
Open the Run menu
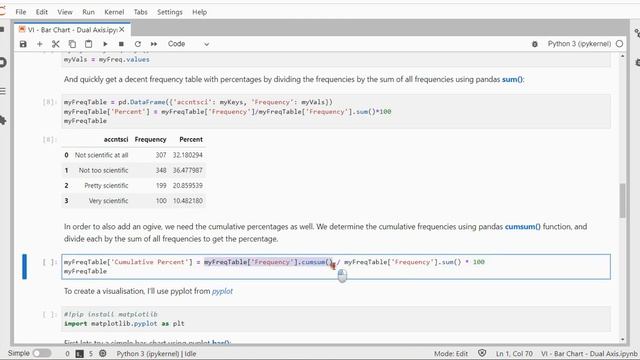88,12
